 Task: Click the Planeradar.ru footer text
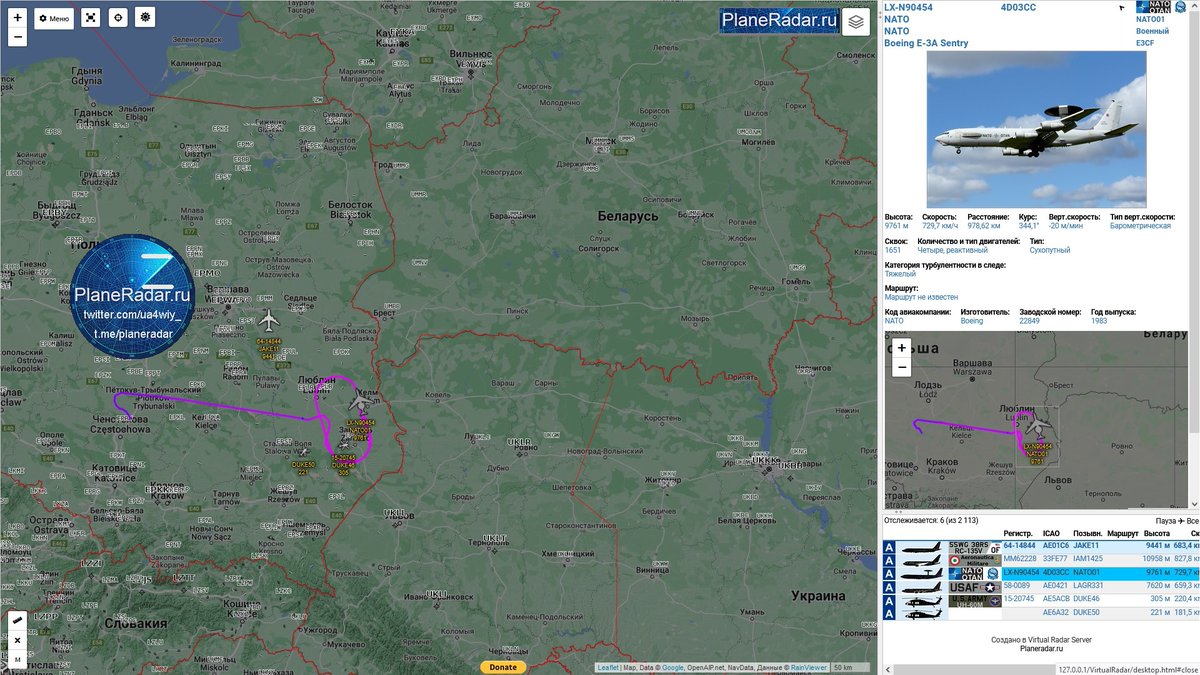coord(1040,648)
